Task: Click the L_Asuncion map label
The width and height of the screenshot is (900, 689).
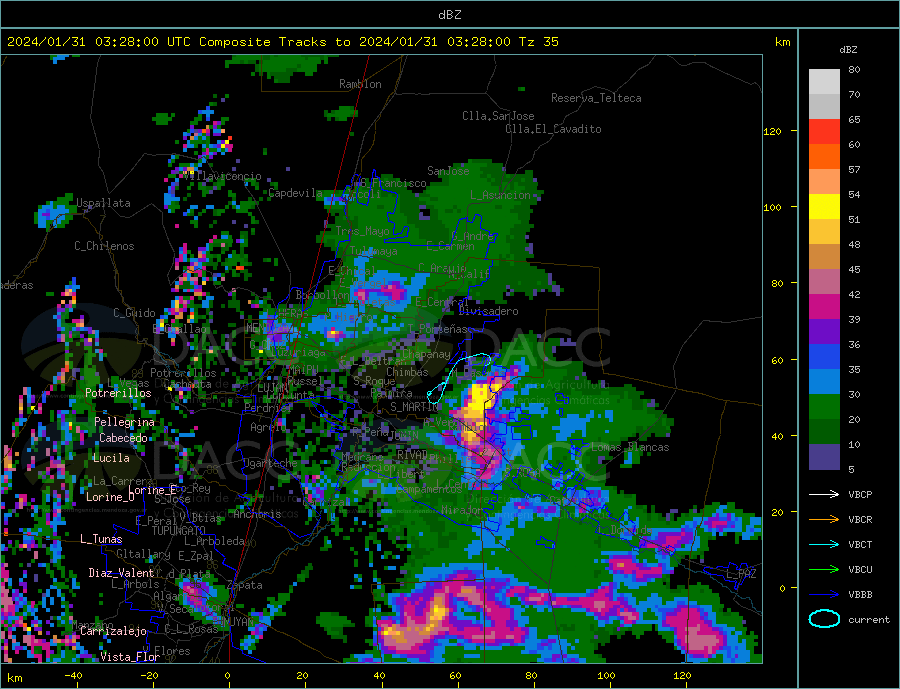Action: point(501,195)
